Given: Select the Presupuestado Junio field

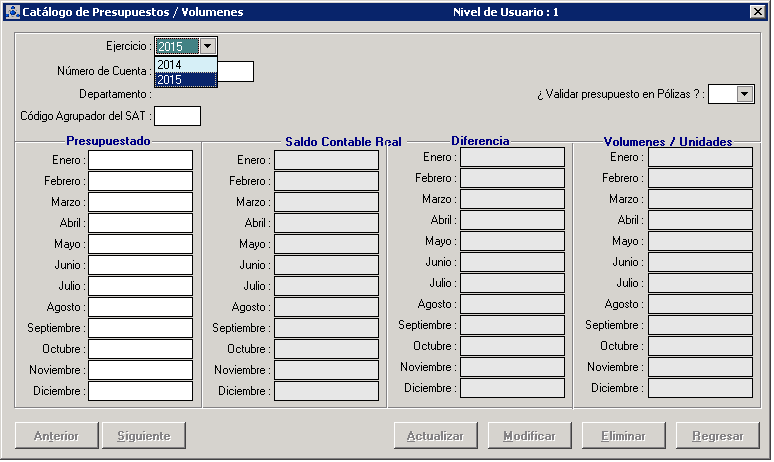Looking at the screenshot, I should click(x=140, y=265).
